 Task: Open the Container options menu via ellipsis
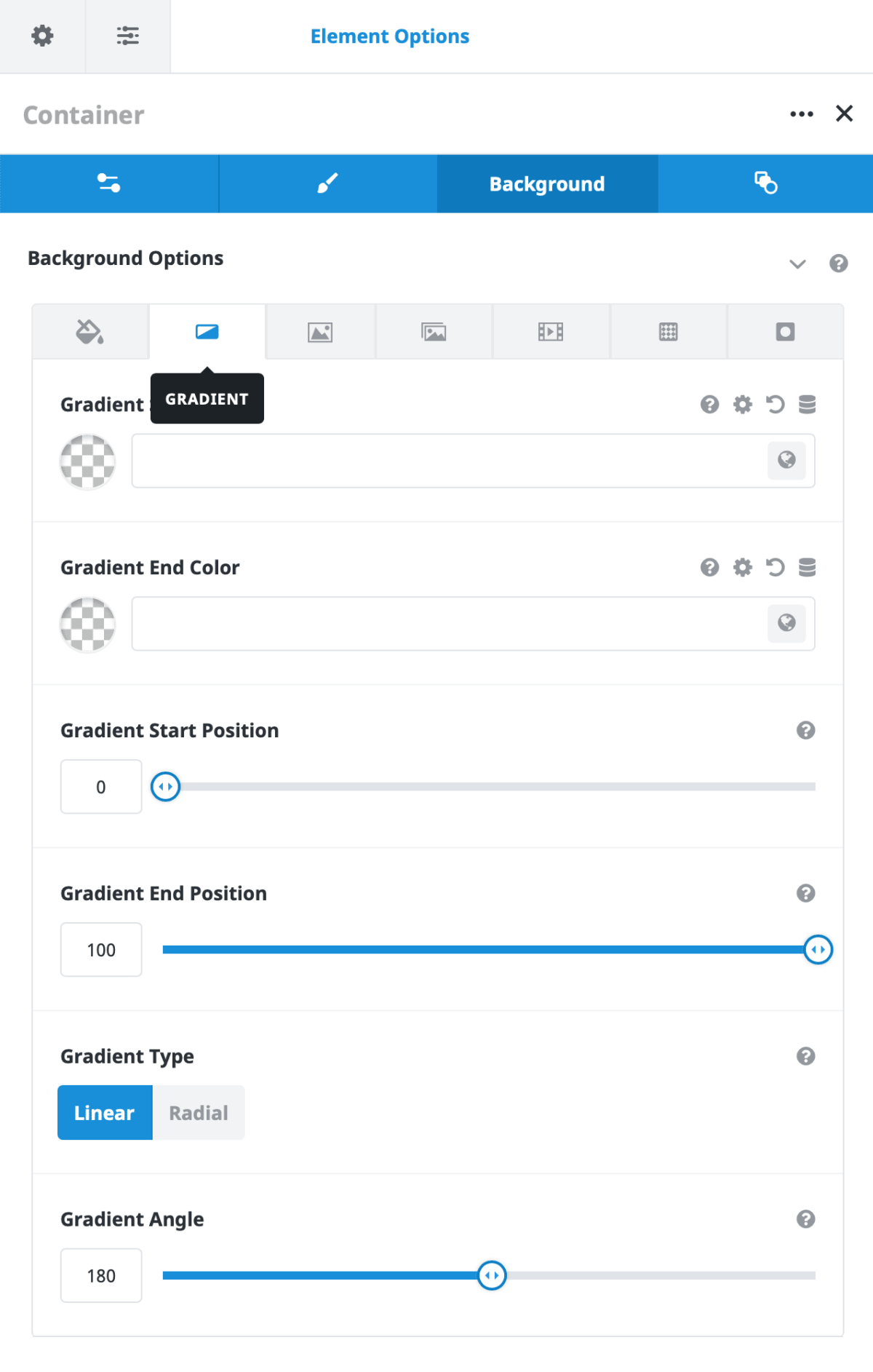801,114
